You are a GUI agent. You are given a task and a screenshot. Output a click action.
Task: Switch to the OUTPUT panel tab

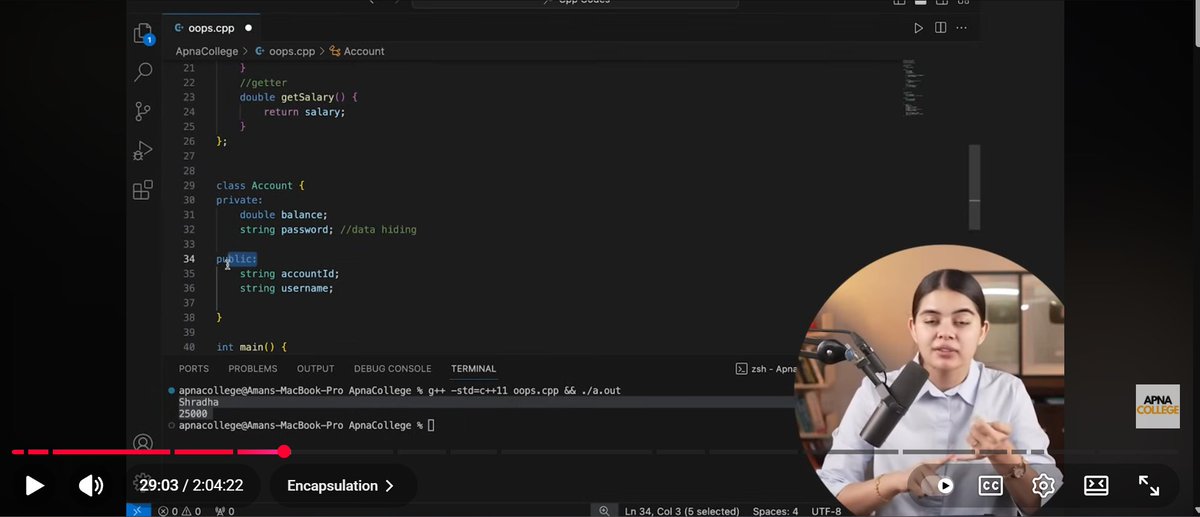[x=316, y=369]
